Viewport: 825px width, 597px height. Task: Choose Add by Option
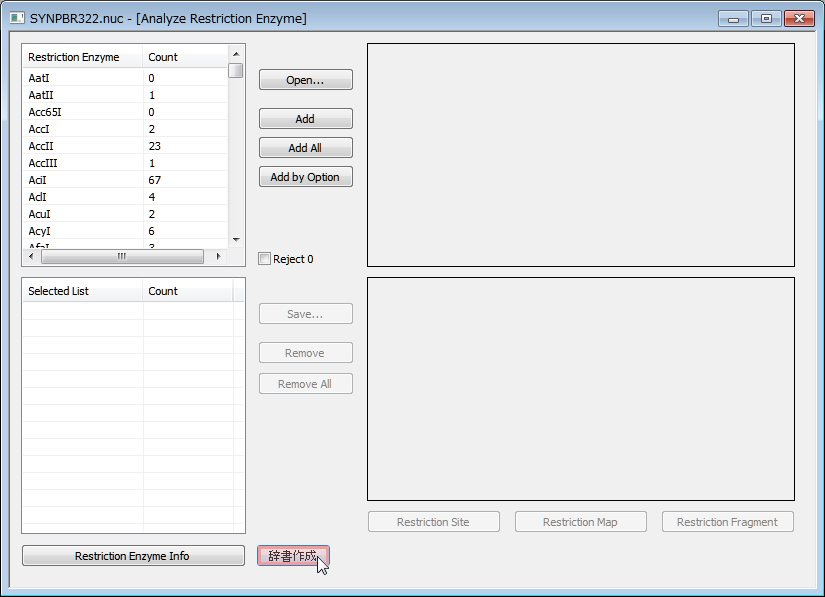point(305,177)
